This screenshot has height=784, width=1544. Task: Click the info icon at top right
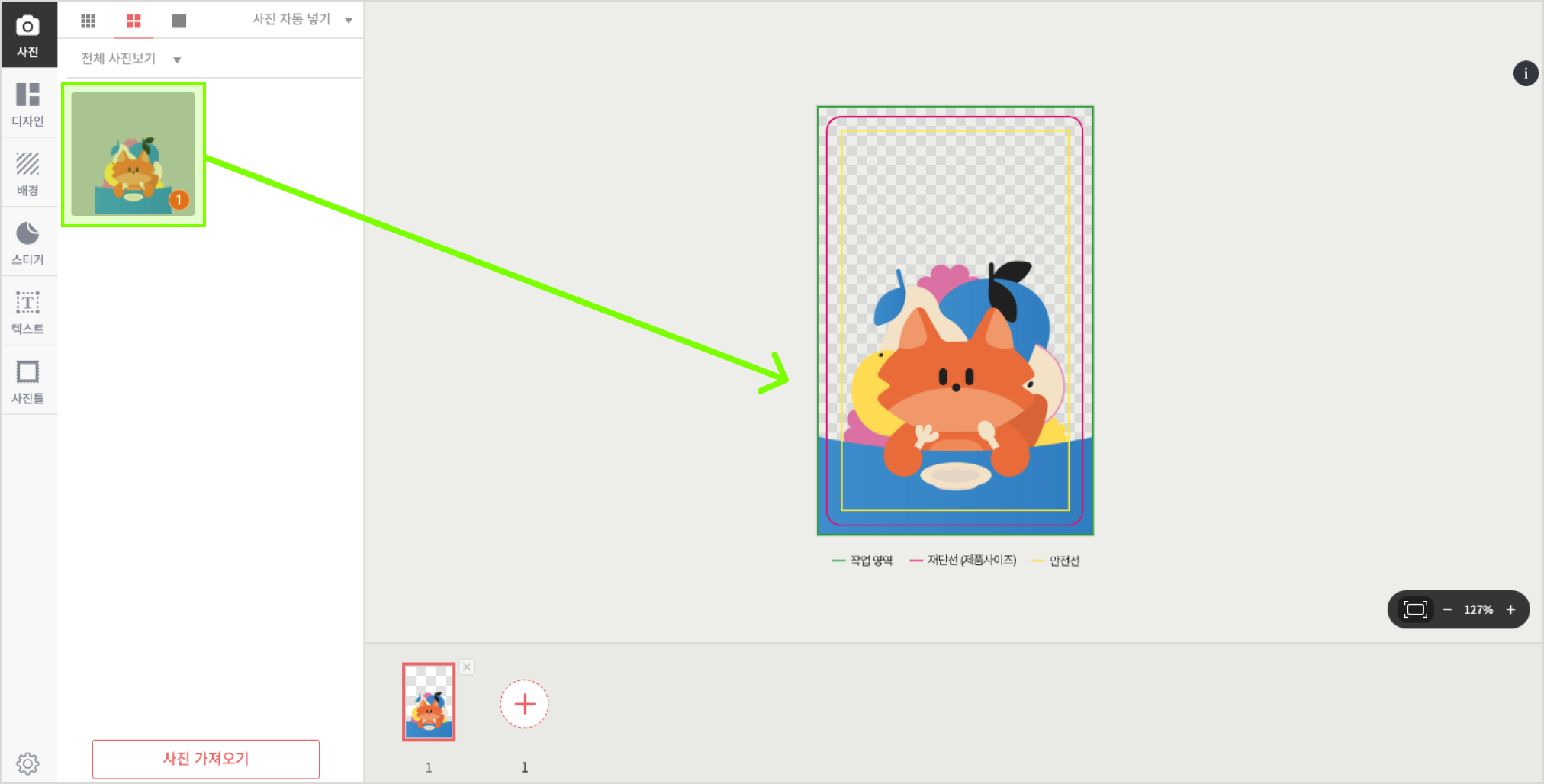(1526, 73)
